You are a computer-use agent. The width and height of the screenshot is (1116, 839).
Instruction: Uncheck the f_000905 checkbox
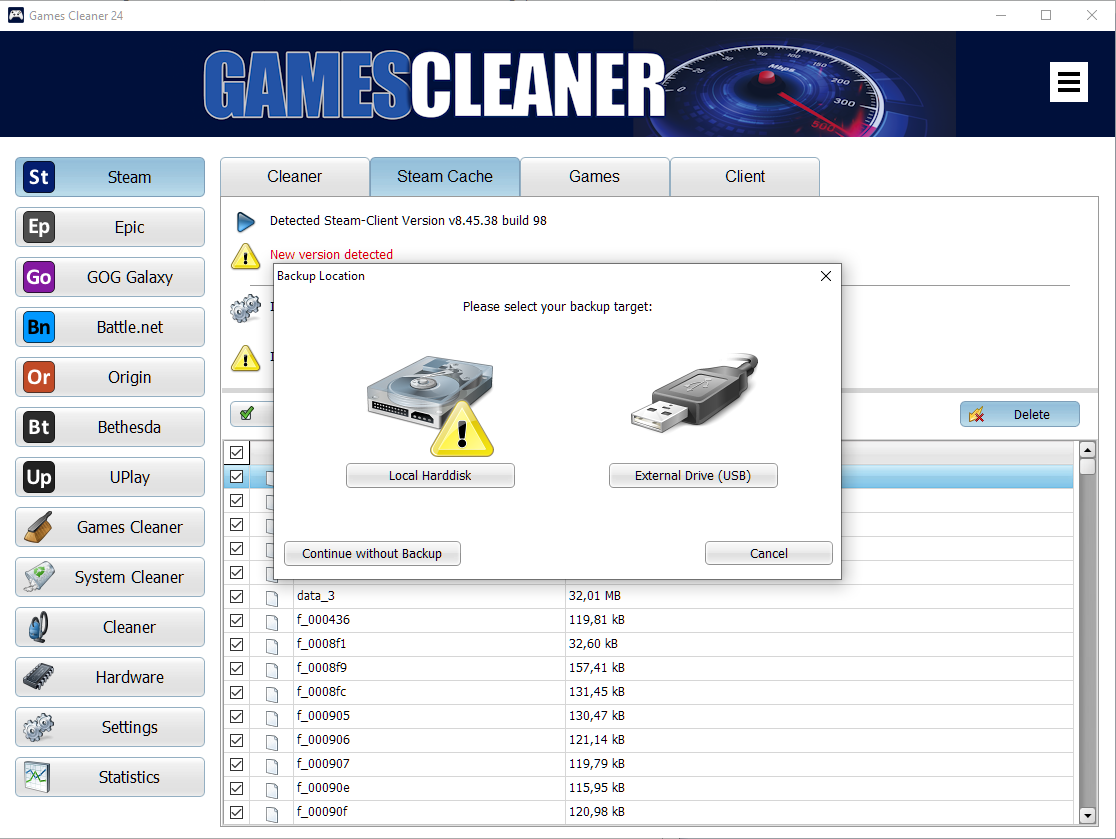tap(237, 716)
